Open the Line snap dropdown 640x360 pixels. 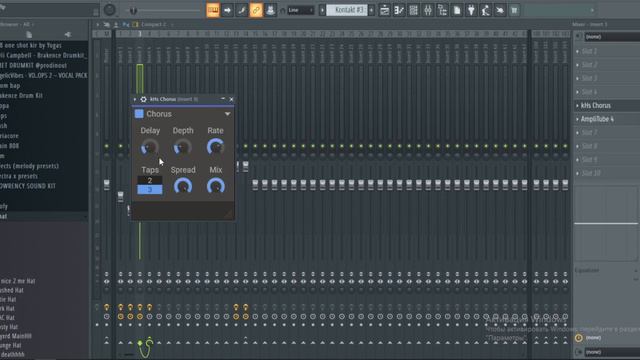(300, 10)
